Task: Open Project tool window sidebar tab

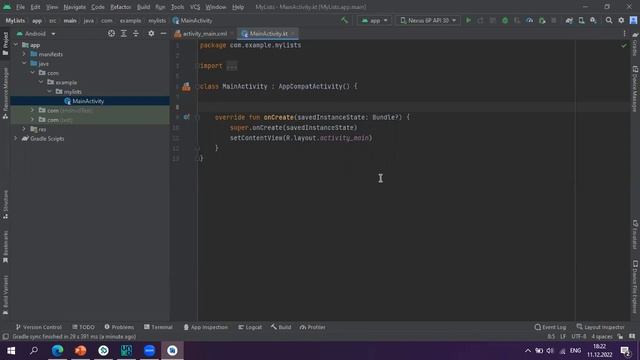Action: click(x=5, y=43)
